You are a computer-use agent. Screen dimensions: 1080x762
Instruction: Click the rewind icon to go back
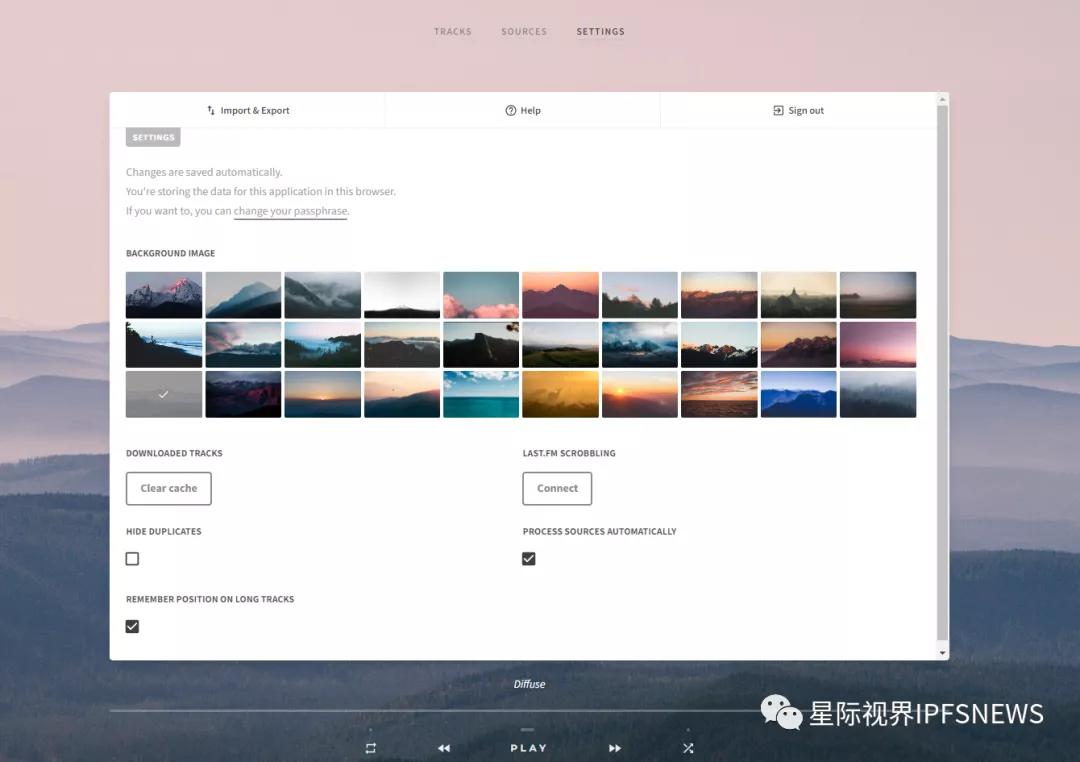[443, 747]
